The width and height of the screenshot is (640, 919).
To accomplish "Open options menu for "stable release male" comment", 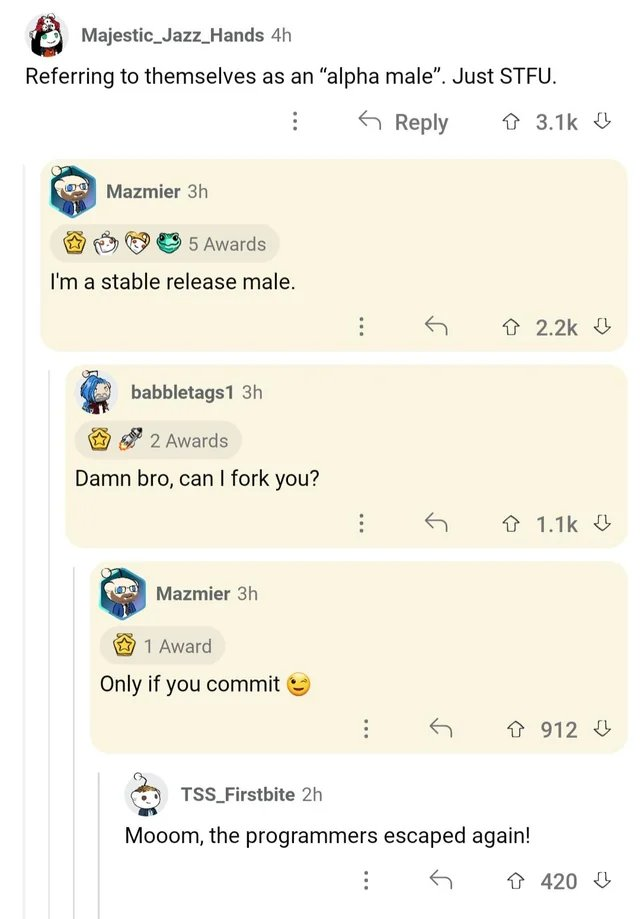I will [361, 326].
